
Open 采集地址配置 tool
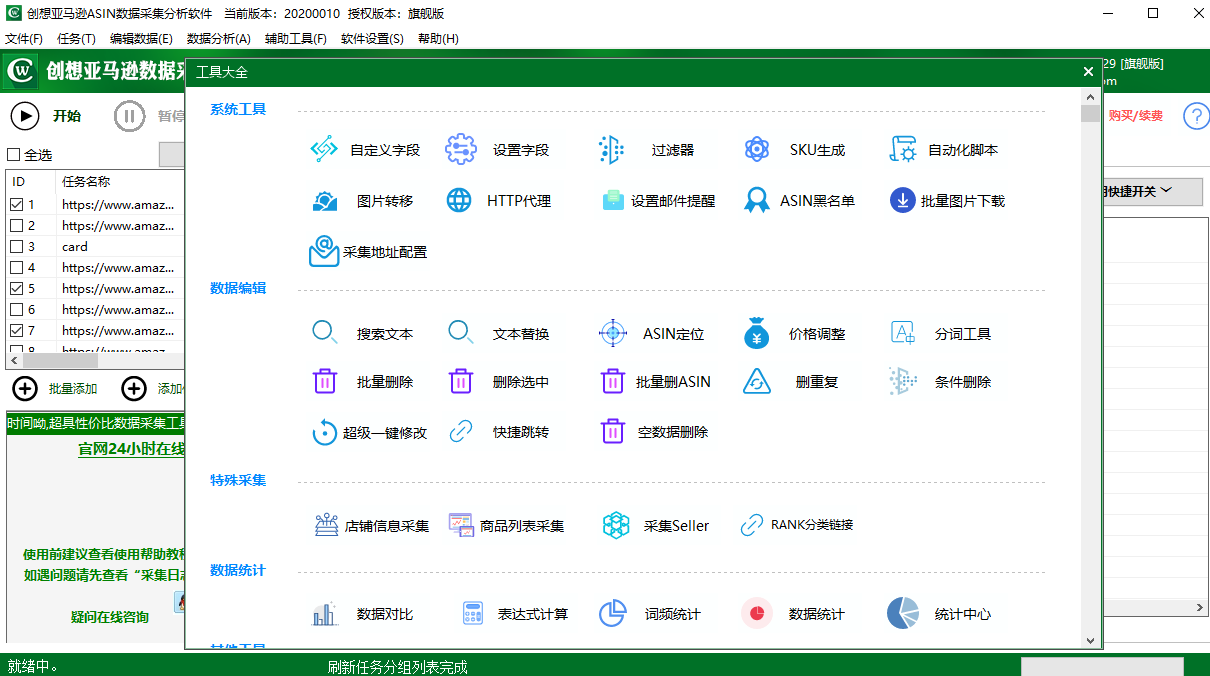coord(368,252)
